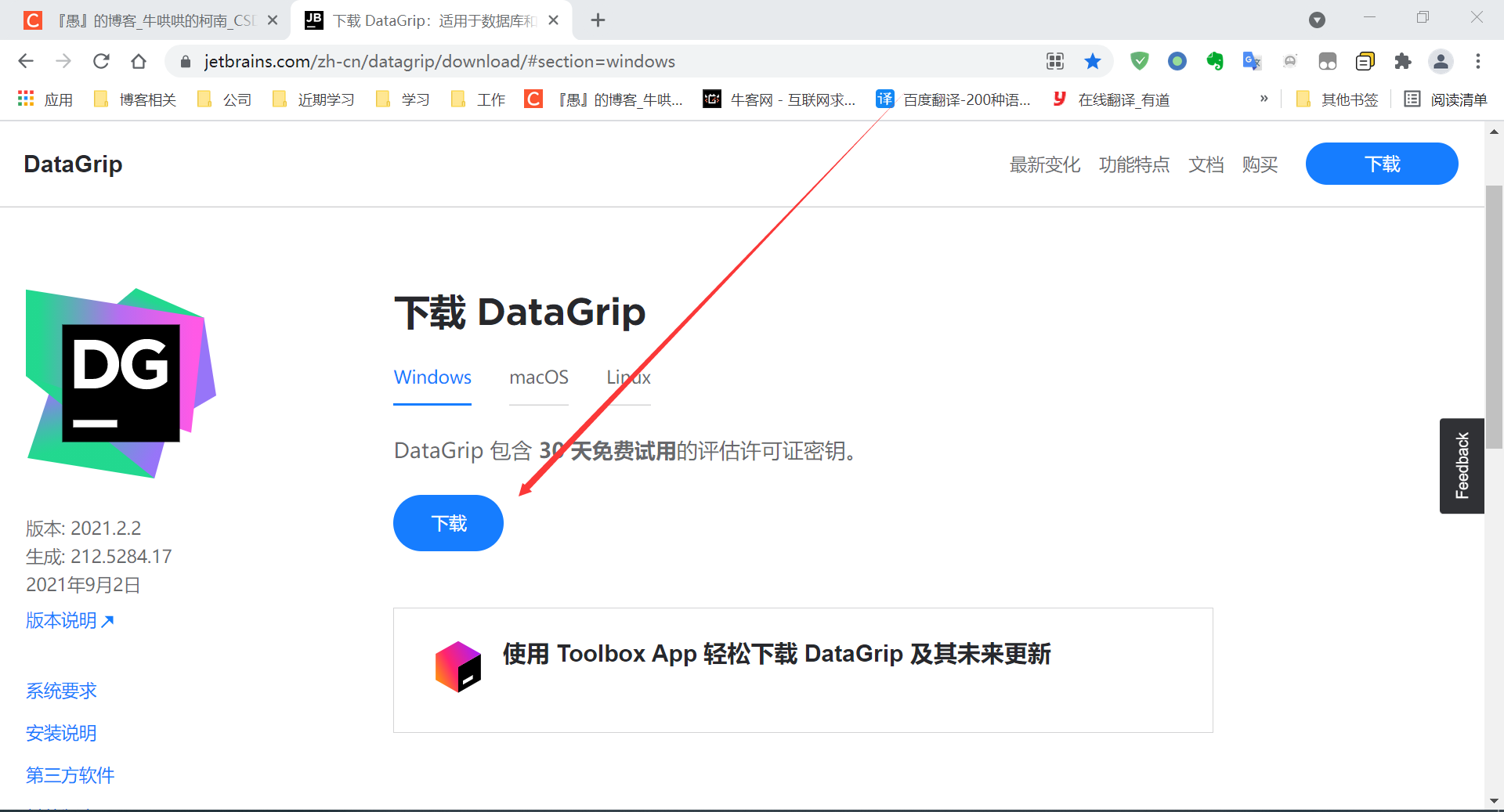
Task: Open Chrome three-dot menu
Action: click(1478, 61)
